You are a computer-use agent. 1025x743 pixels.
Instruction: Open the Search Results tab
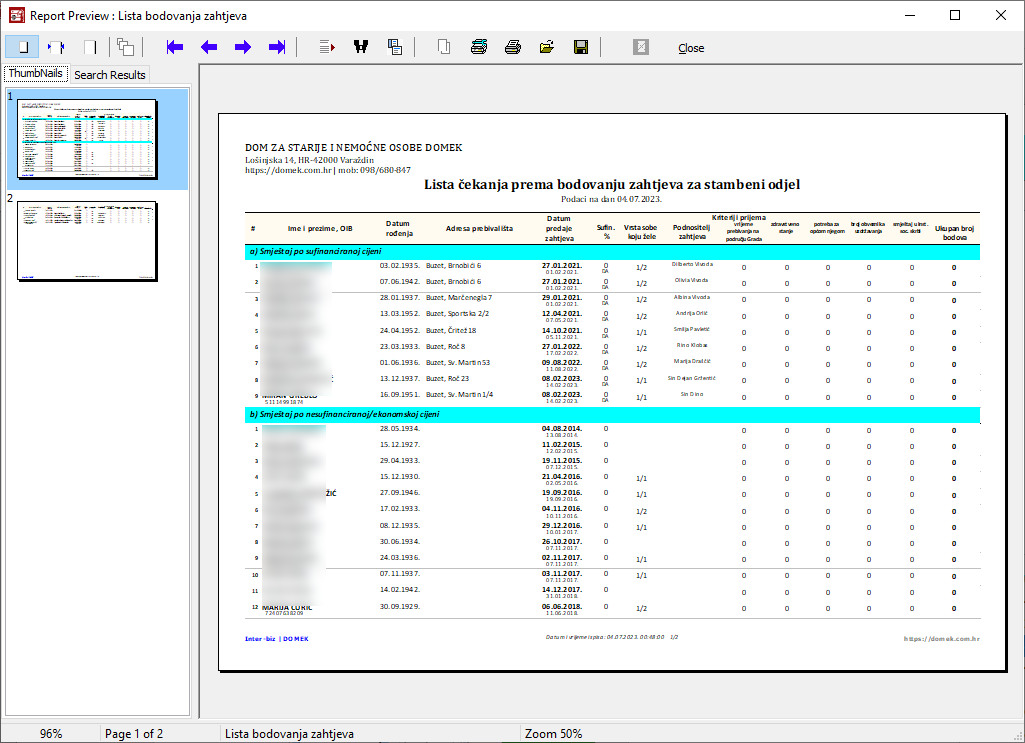click(x=110, y=75)
